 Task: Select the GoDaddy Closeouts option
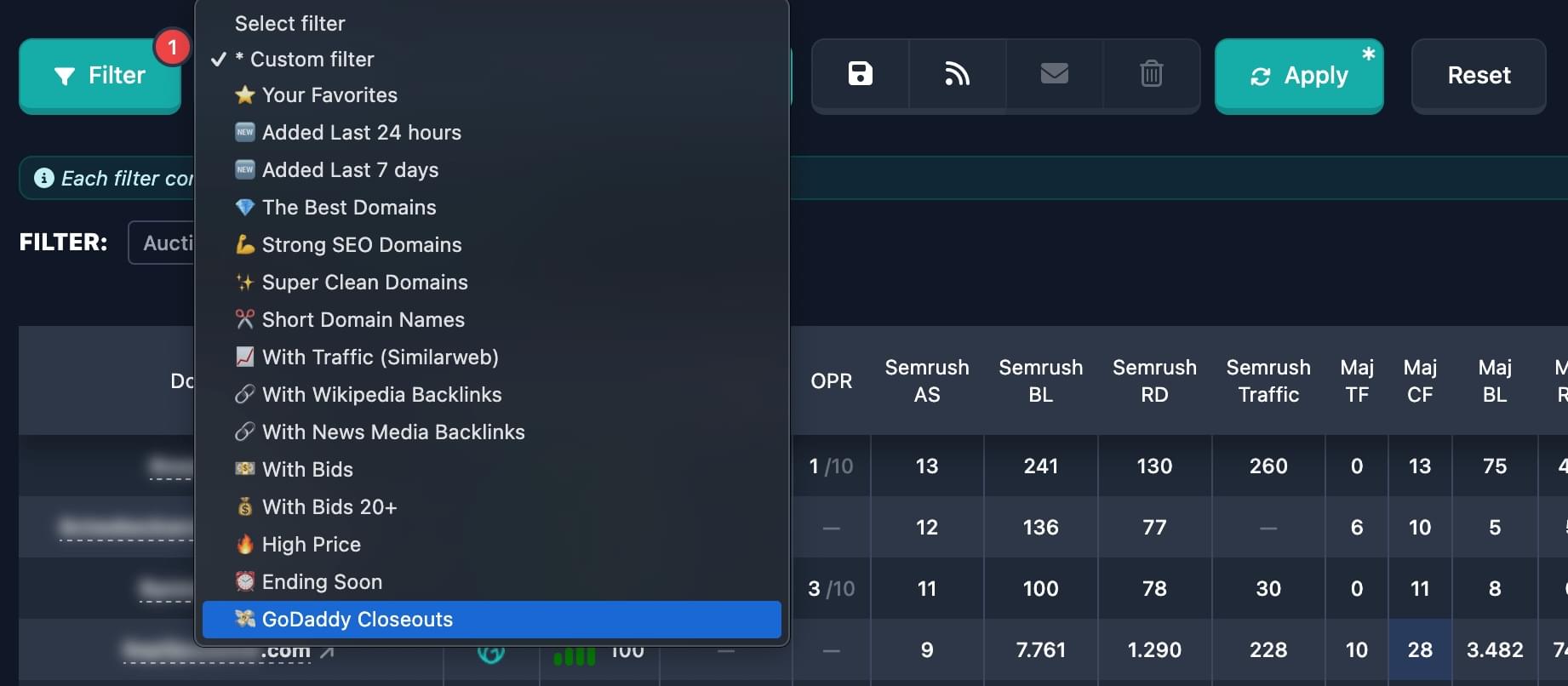(x=357, y=620)
